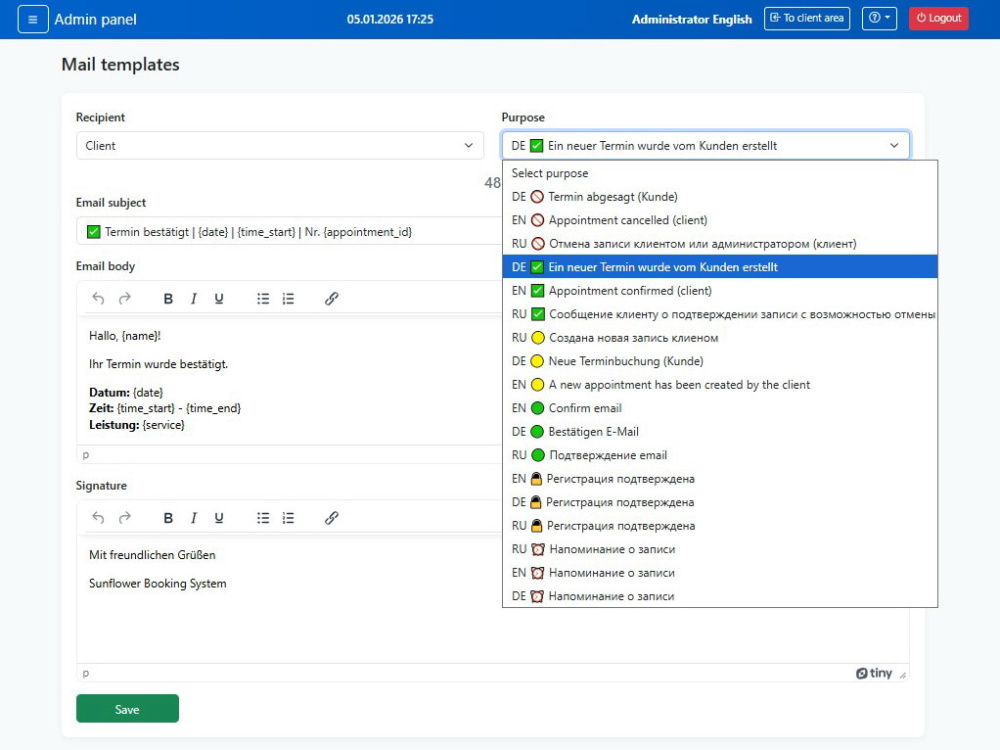This screenshot has width=1000, height=750.
Task: Open the Recipient dropdown showing Client
Action: pos(279,145)
